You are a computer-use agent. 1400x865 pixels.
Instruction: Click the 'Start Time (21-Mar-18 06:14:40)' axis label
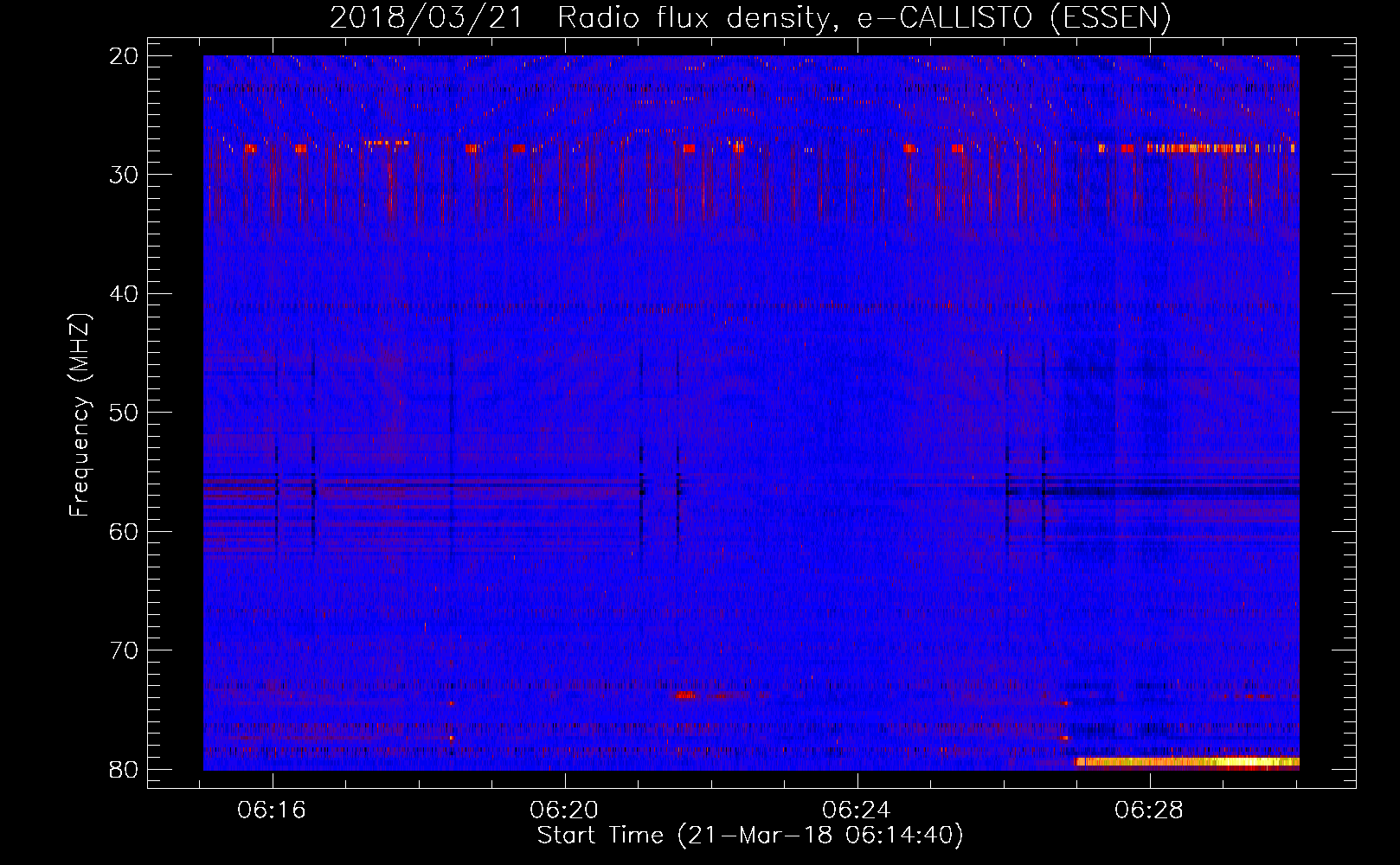[750, 836]
